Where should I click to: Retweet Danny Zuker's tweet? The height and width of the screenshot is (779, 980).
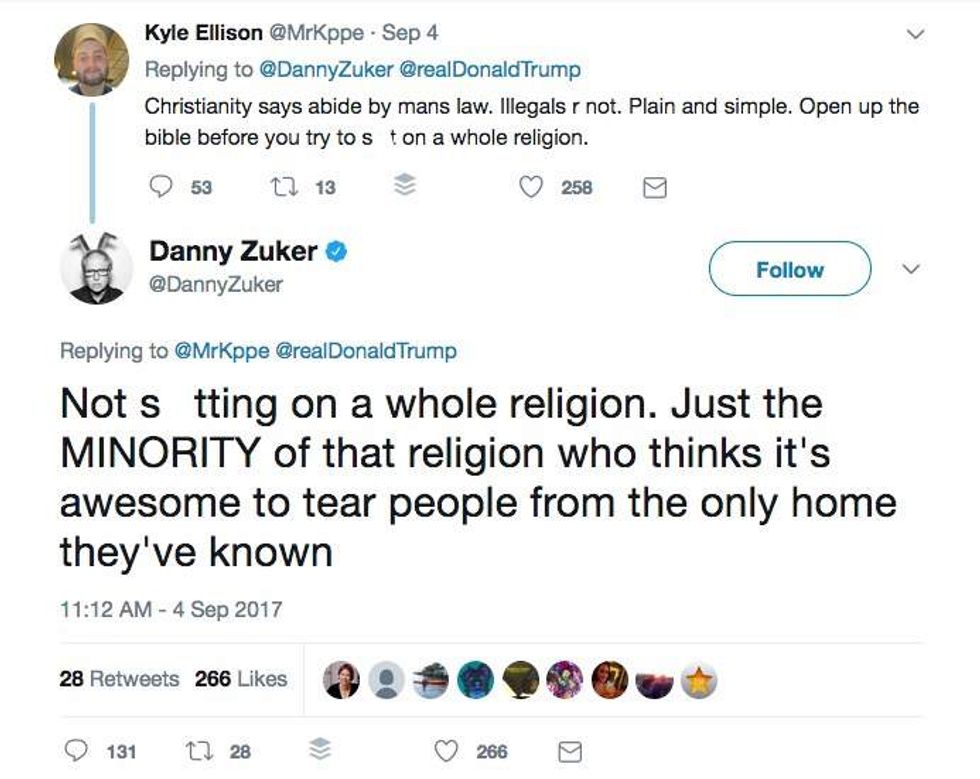(196, 751)
